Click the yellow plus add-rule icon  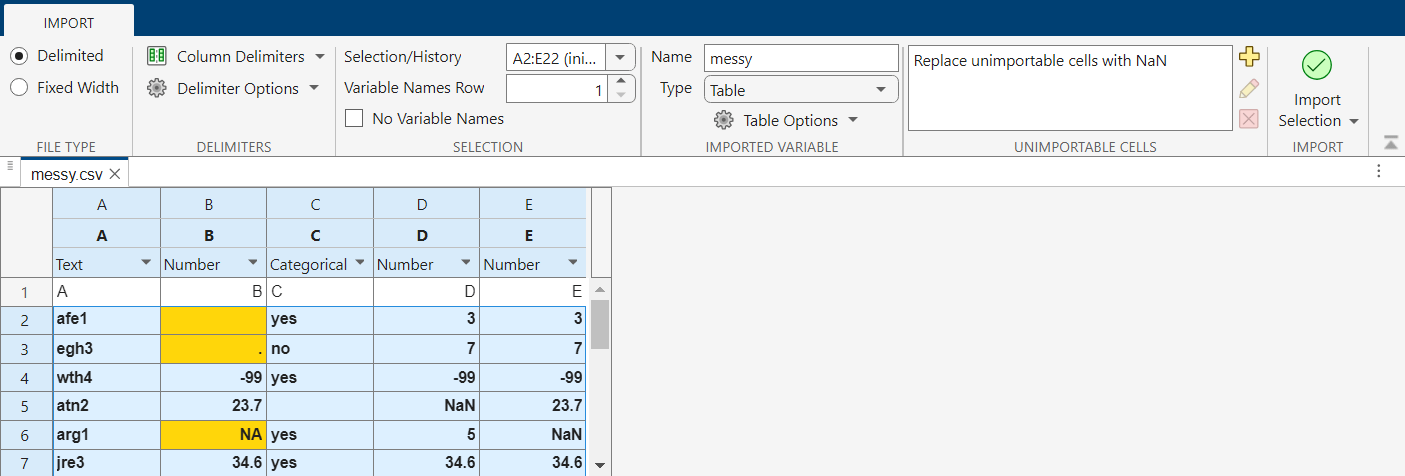point(1248,57)
